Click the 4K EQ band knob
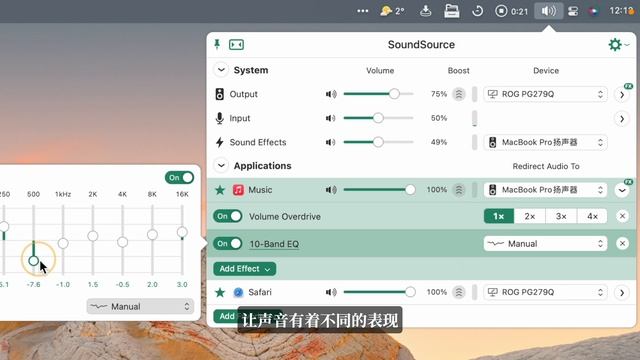Viewport: 640px width, 360px height. tap(122, 242)
